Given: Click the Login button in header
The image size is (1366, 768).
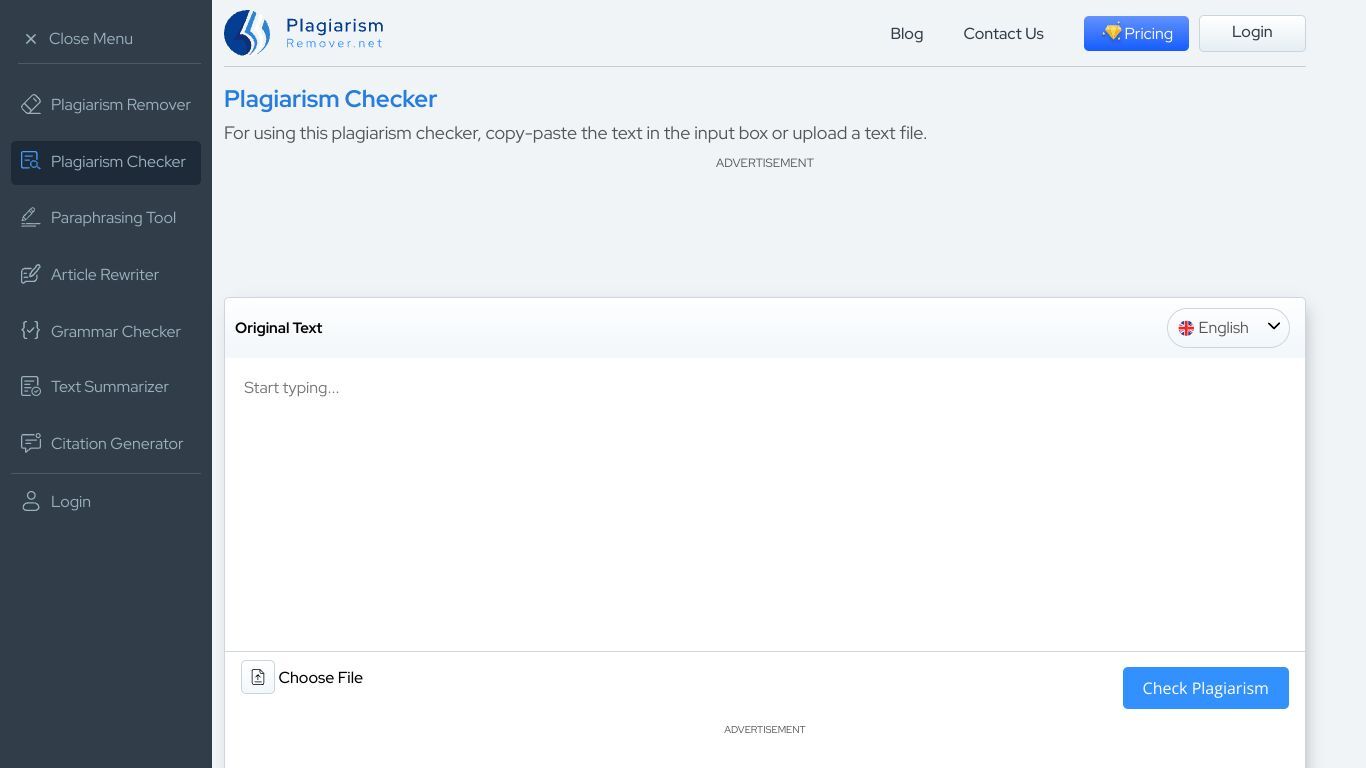Looking at the screenshot, I should point(1252,33).
